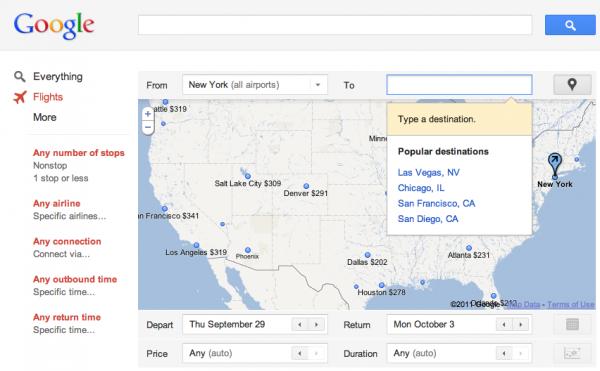
Task: Choose Las Vegas, NV from popular destinations
Action: click(x=429, y=172)
